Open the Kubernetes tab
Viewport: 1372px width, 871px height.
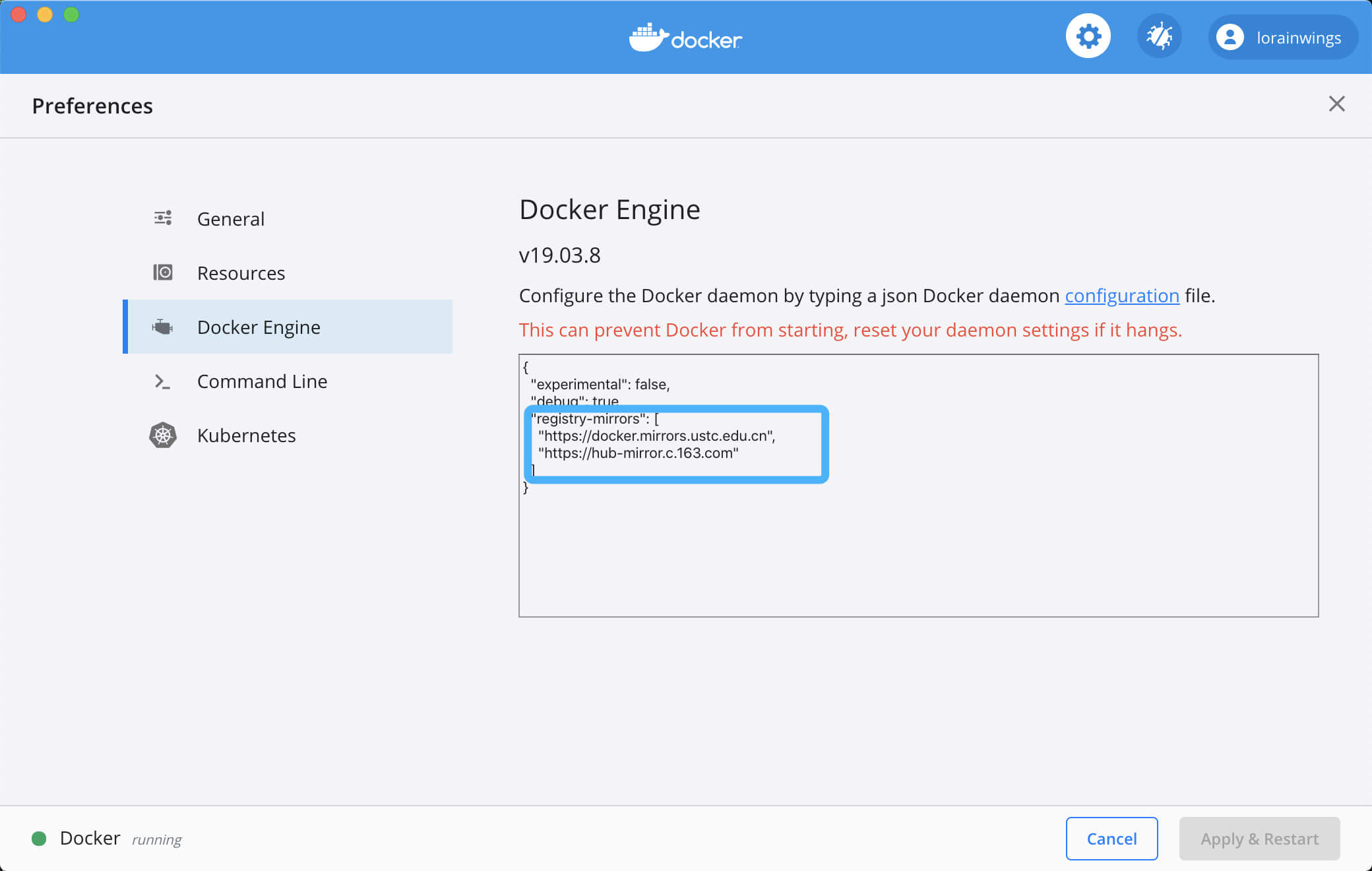click(288, 435)
